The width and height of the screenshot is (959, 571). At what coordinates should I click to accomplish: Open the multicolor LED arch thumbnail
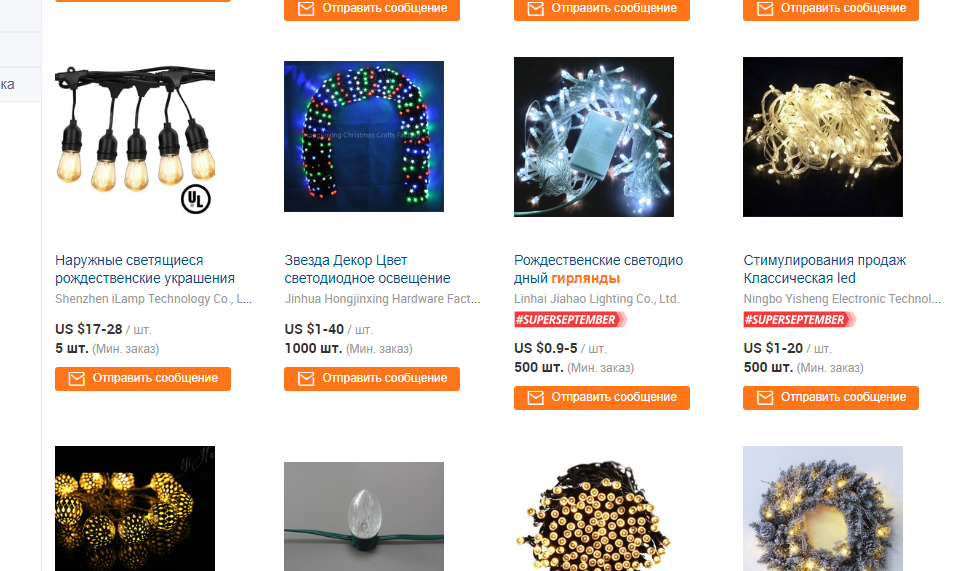click(x=364, y=136)
